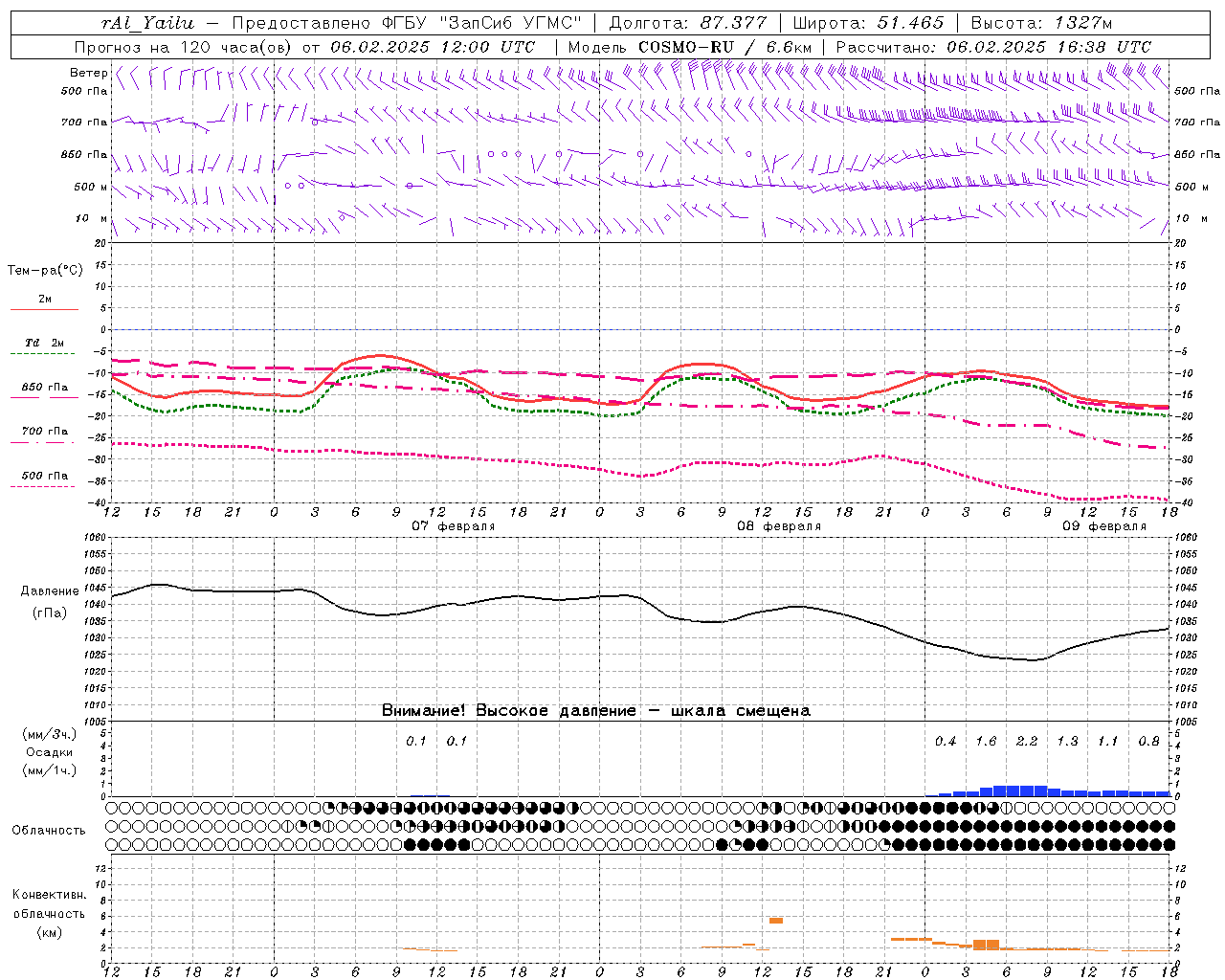The width and height of the screenshot is (1225, 980).
Task: Click the '08 февраля' date label
Action: click(x=779, y=526)
